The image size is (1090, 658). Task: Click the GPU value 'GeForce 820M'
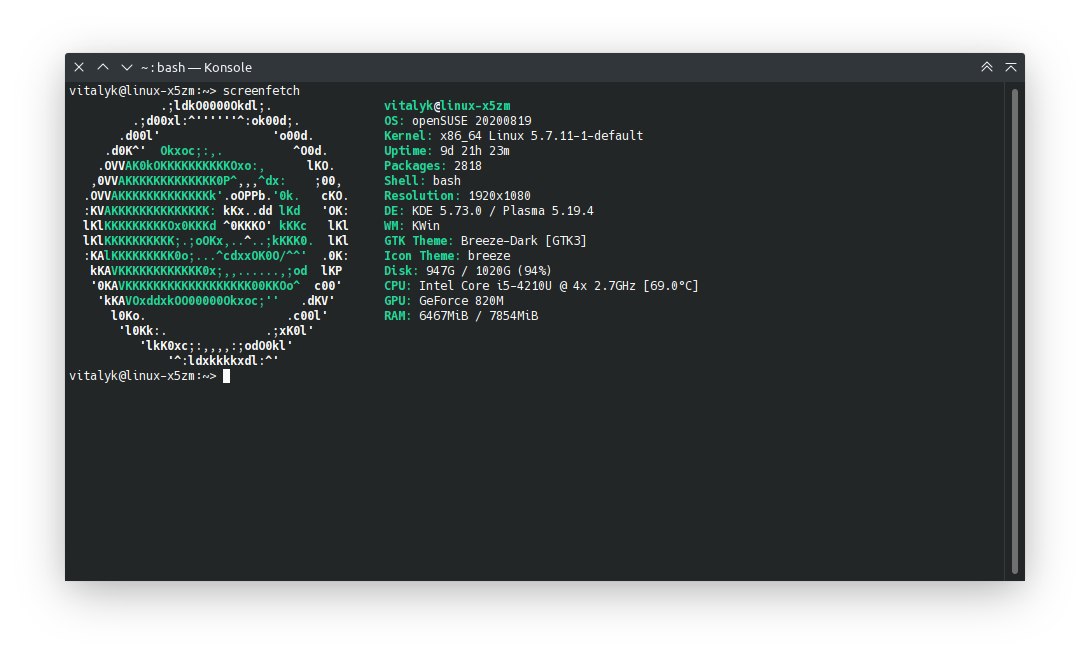click(461, 301)
